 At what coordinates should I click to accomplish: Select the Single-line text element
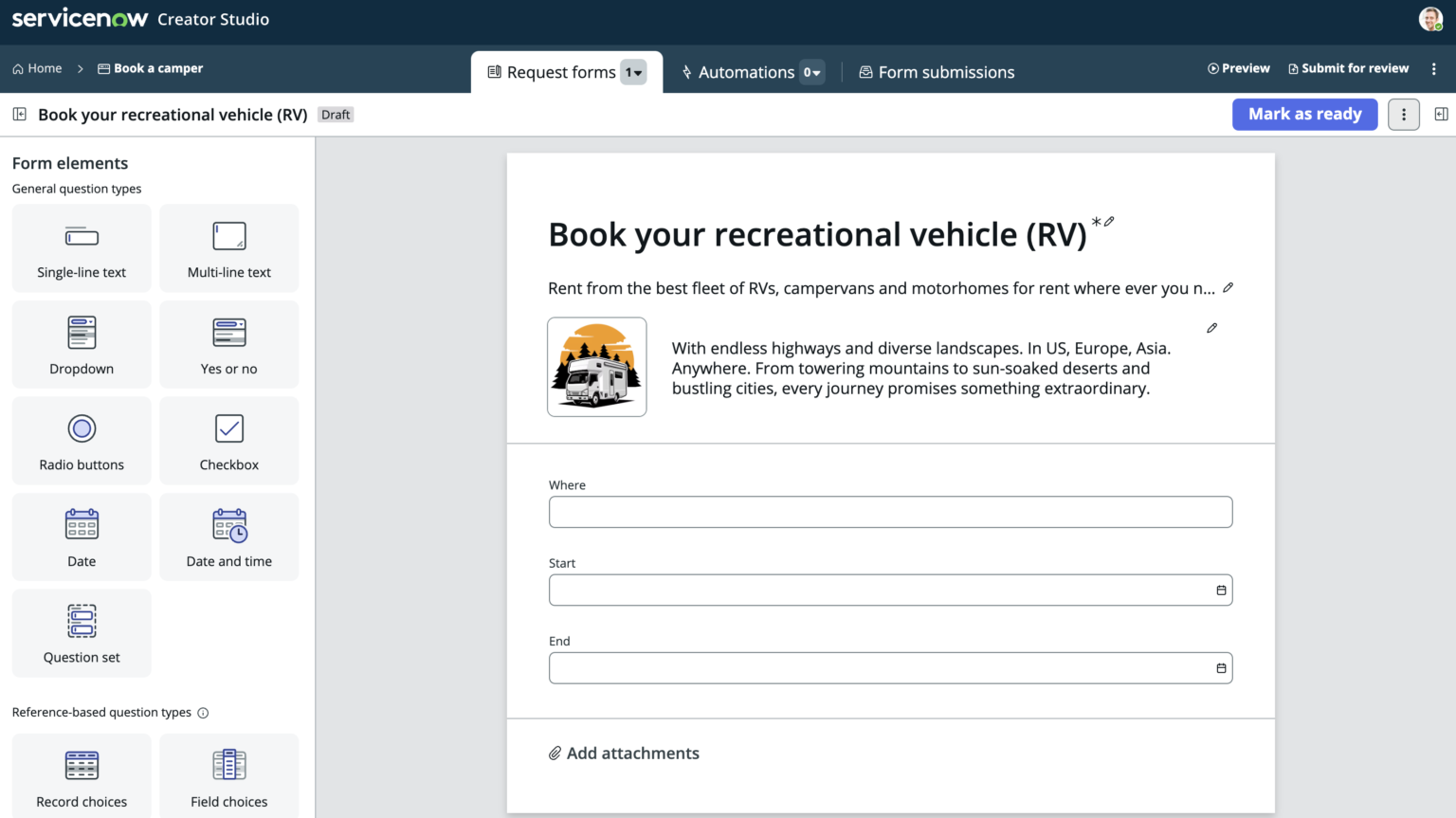tap(81, 248)
